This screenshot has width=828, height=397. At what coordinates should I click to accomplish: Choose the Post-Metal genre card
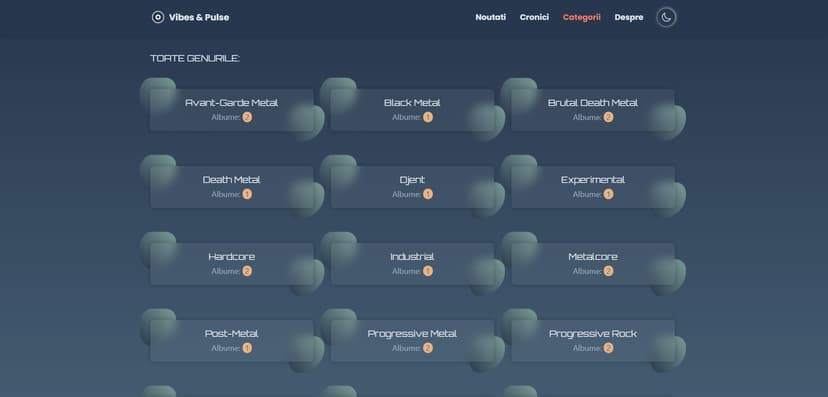pos(231,341)
